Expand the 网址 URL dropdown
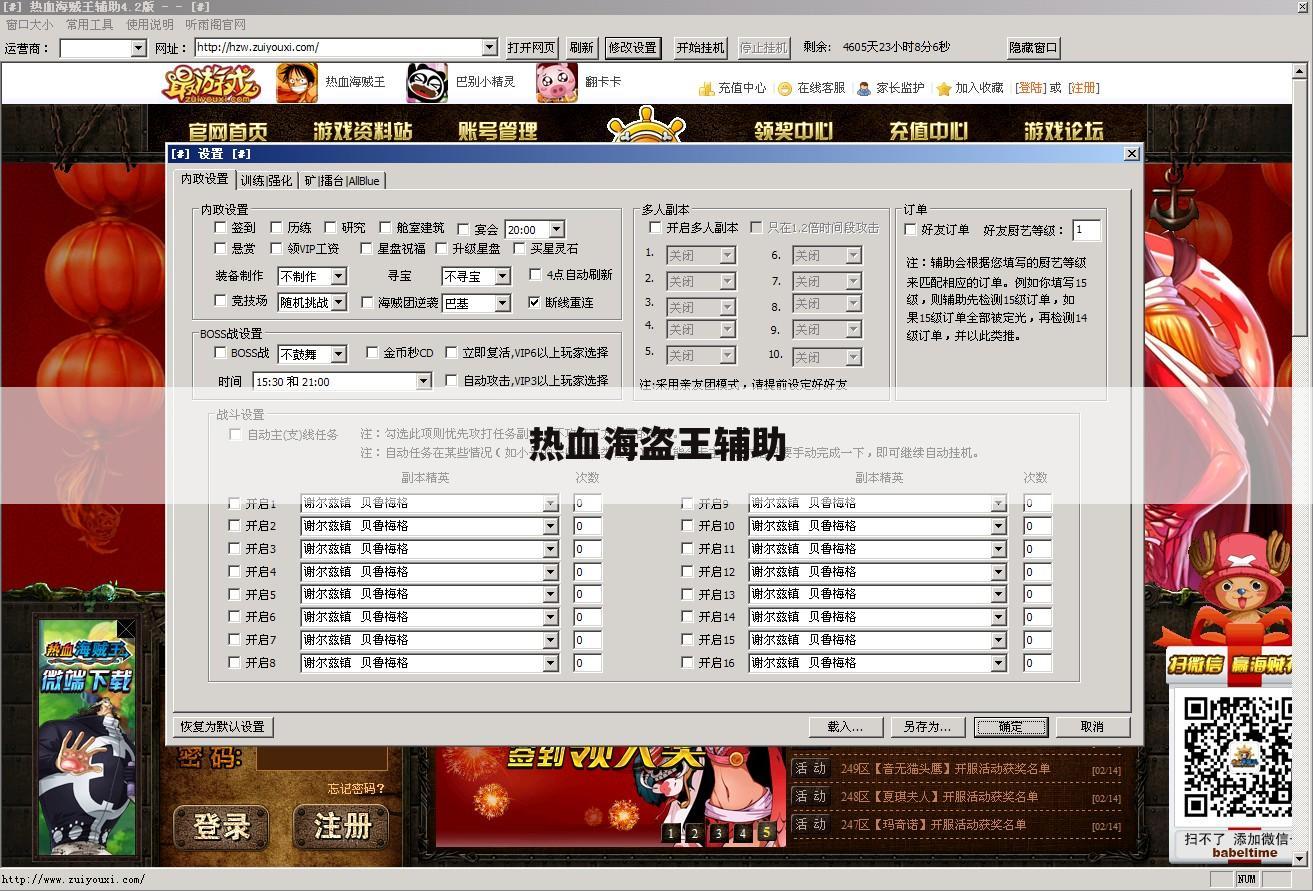1313x891 pixels. click(x=489, y=47)
